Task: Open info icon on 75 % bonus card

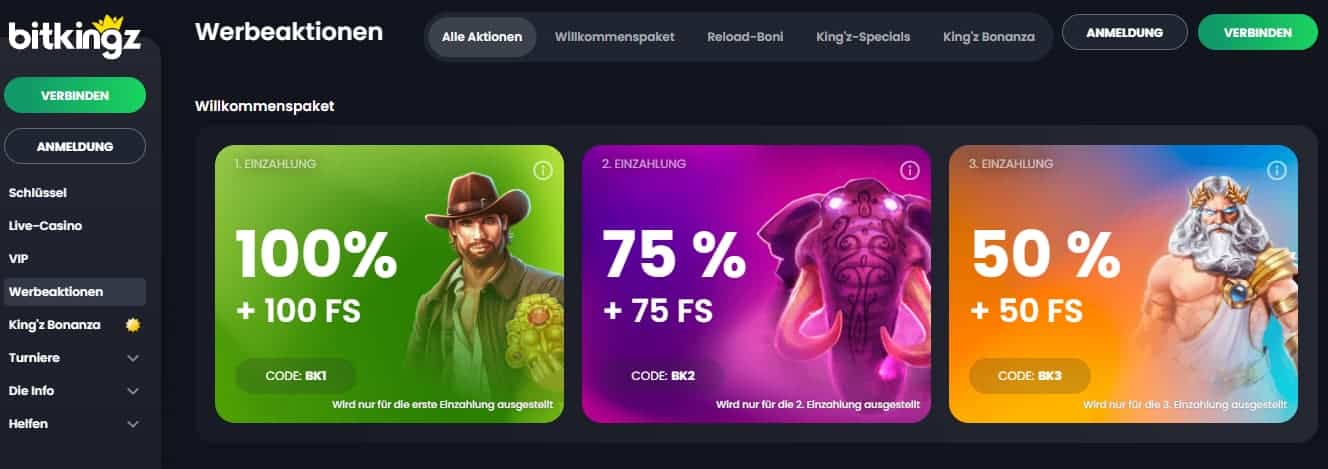Action: (910, 170)
